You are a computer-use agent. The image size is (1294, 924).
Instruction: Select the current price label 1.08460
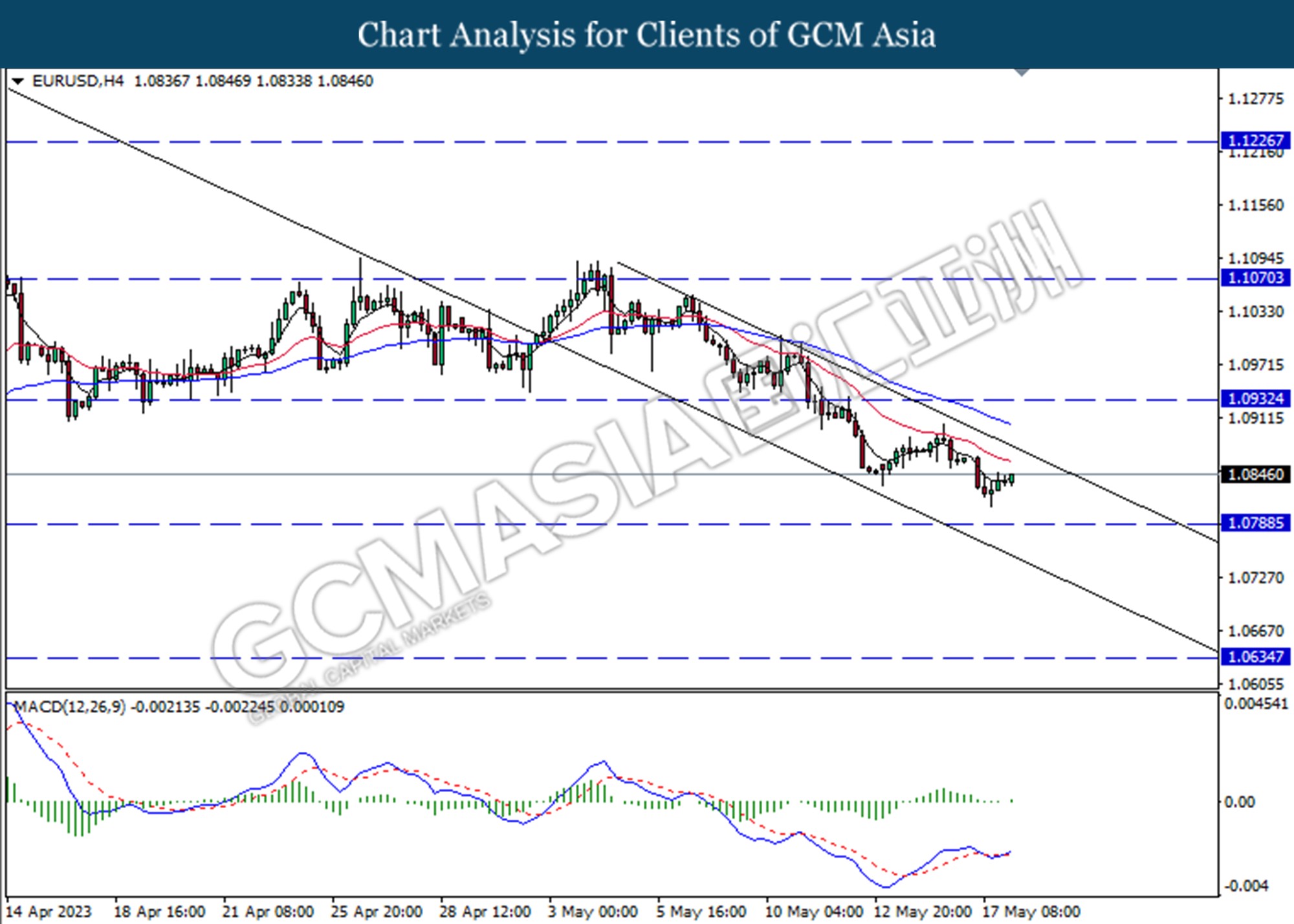click(1255, 474)
